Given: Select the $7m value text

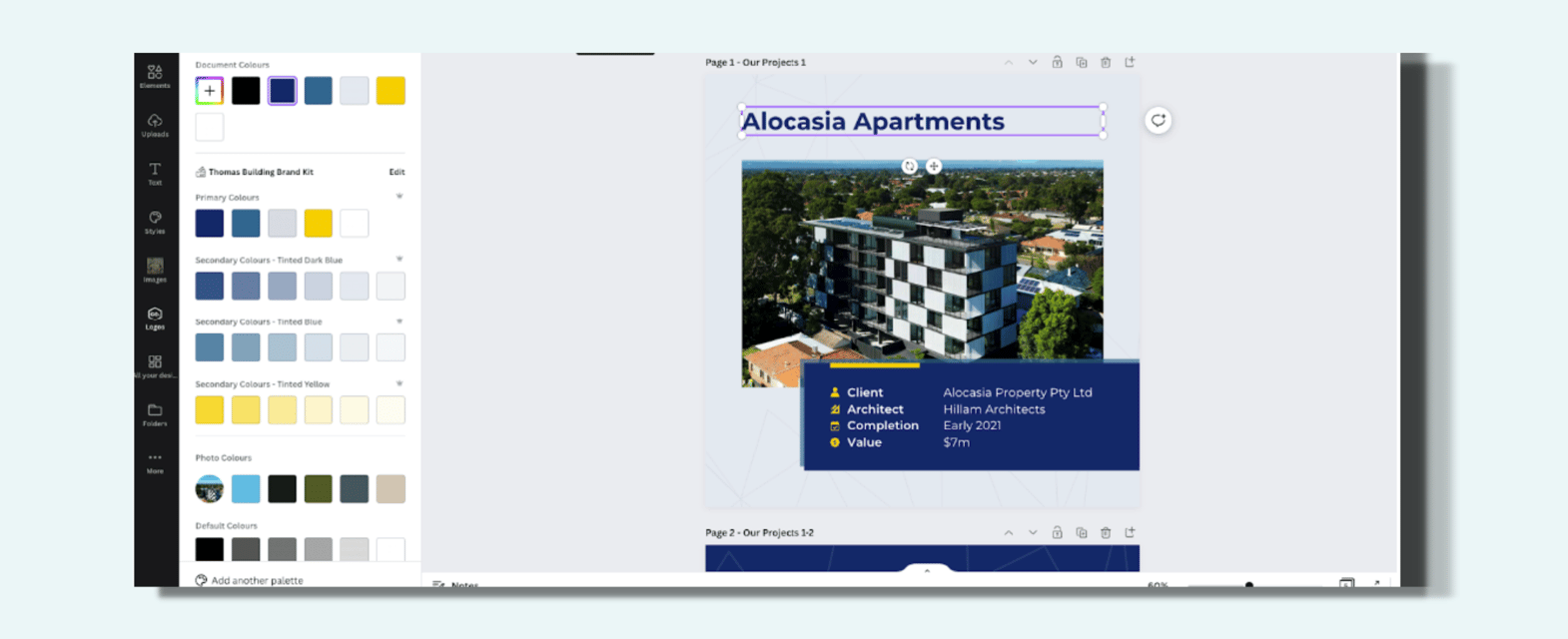Looking at the screenshot, I should pos(956,442).
